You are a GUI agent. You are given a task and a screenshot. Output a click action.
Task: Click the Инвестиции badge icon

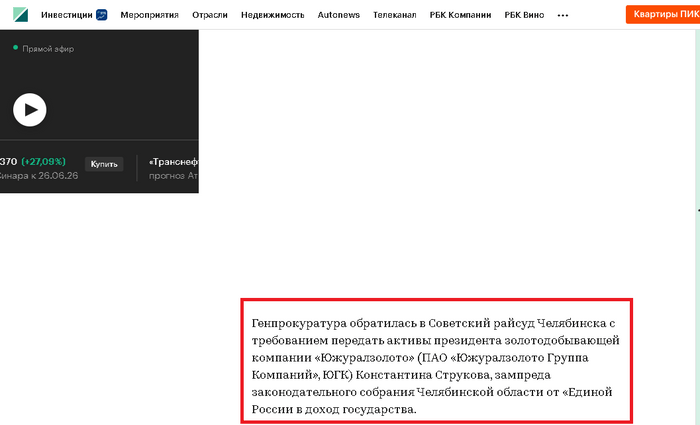(101, 15)
